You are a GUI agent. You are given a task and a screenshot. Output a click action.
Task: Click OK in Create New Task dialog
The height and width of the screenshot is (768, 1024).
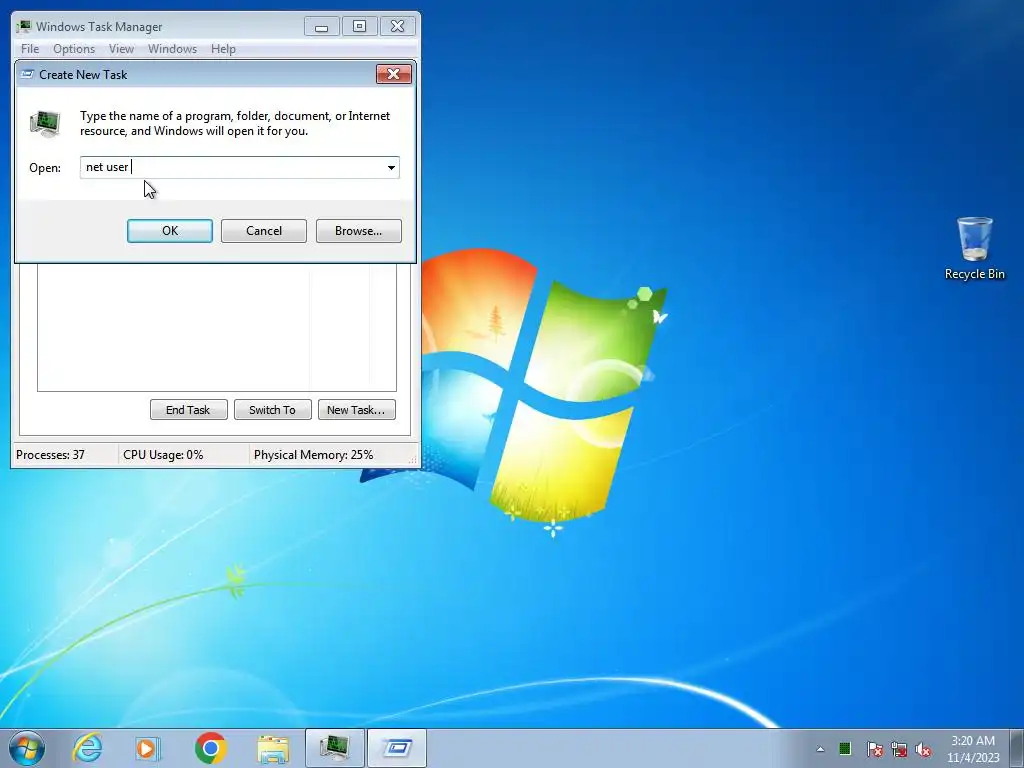point(170,231)
